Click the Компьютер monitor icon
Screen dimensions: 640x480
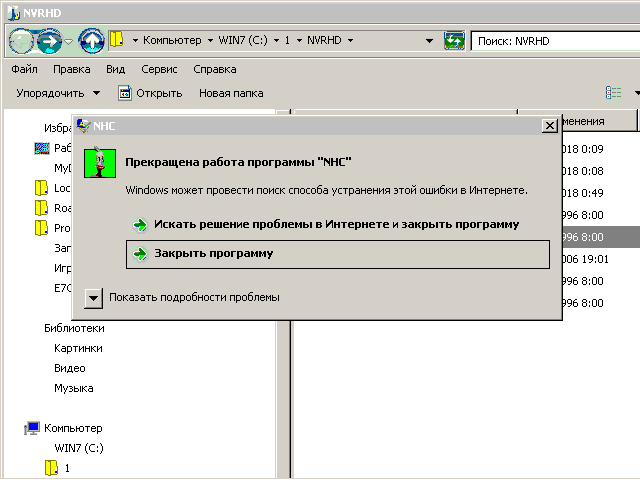coord(32,428)
